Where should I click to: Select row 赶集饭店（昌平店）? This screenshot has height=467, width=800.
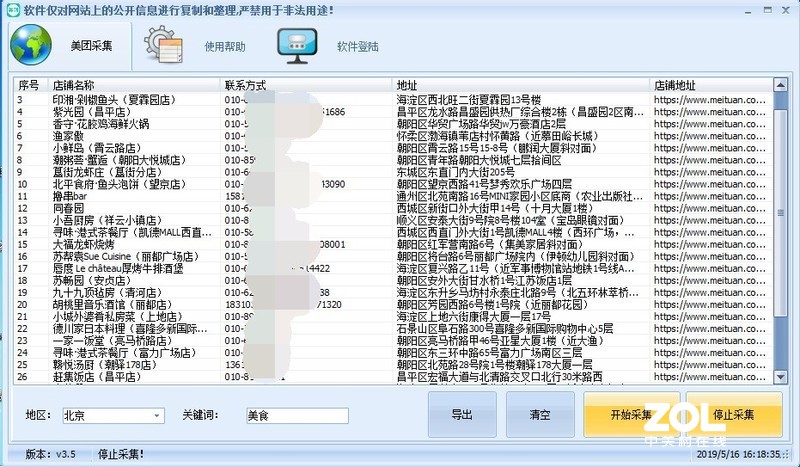[x=393, y=377]
